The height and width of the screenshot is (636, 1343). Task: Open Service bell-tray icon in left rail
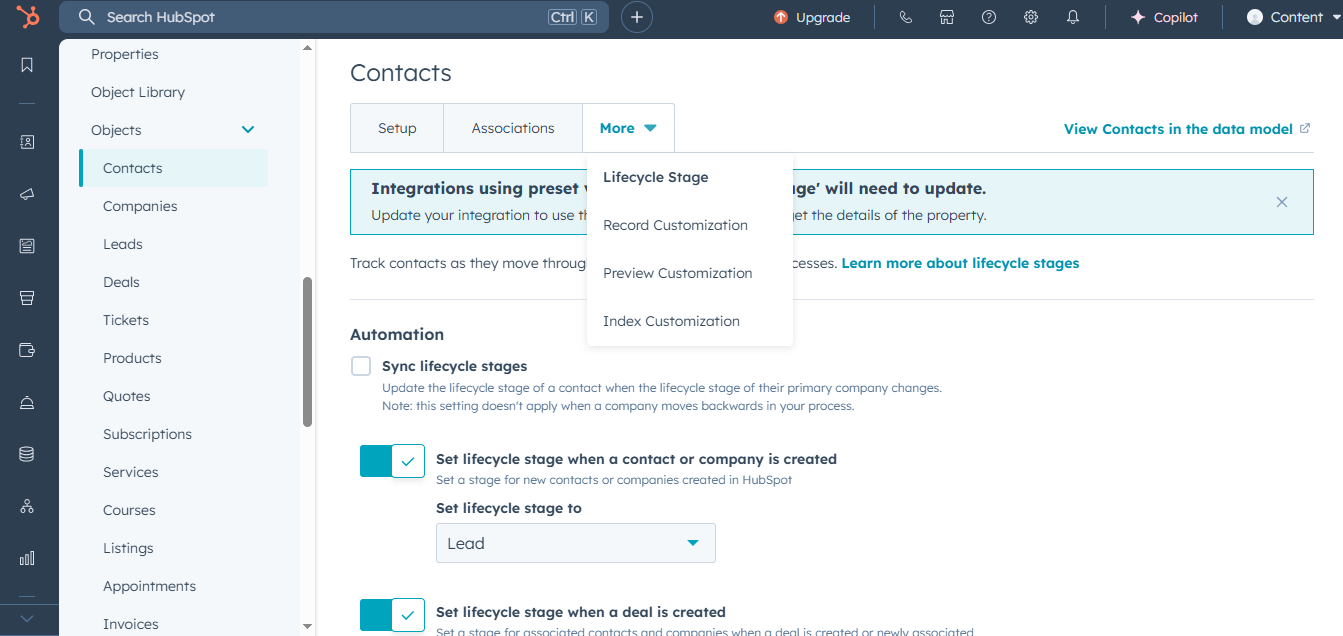[27, 402]
